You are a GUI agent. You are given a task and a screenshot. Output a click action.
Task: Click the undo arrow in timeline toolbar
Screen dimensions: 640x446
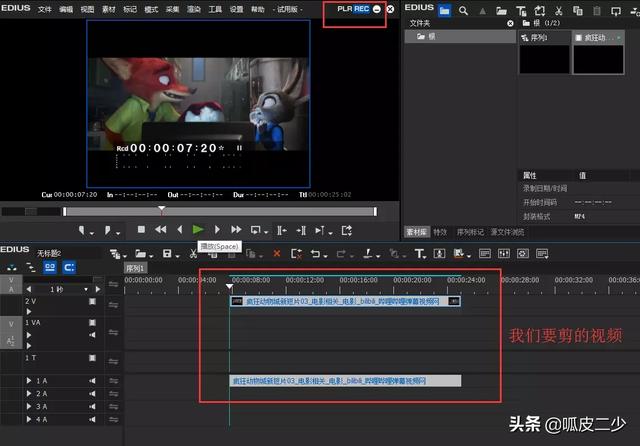click(x=316, y=254)
